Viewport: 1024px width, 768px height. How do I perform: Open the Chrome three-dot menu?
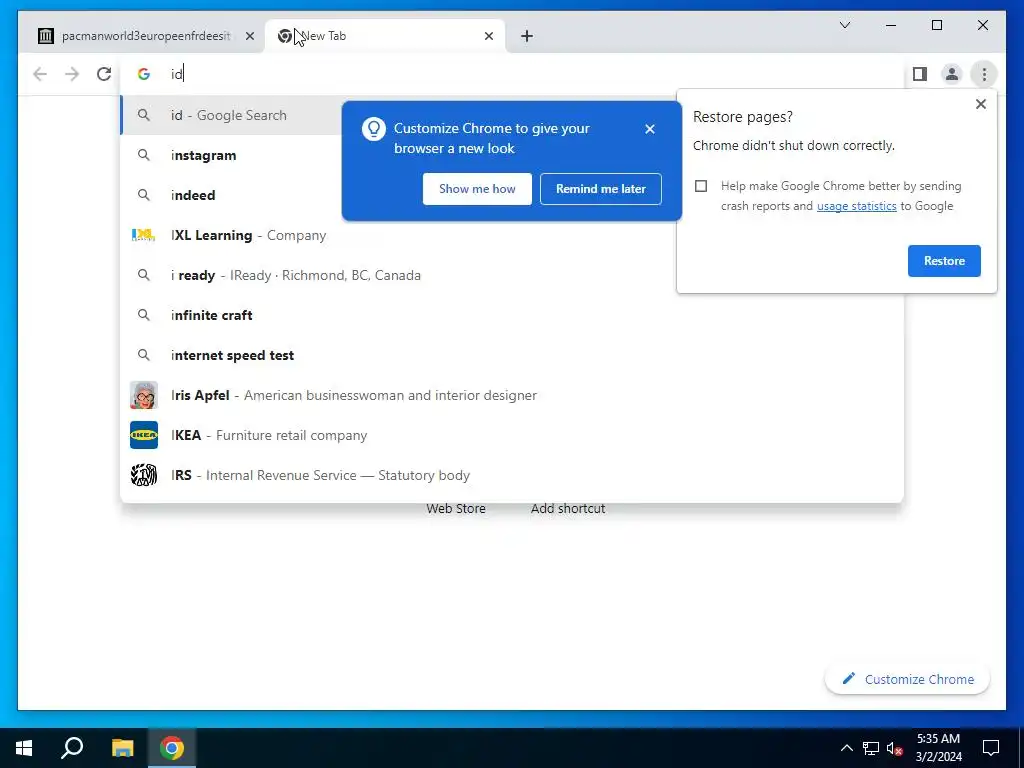[984, 74]
